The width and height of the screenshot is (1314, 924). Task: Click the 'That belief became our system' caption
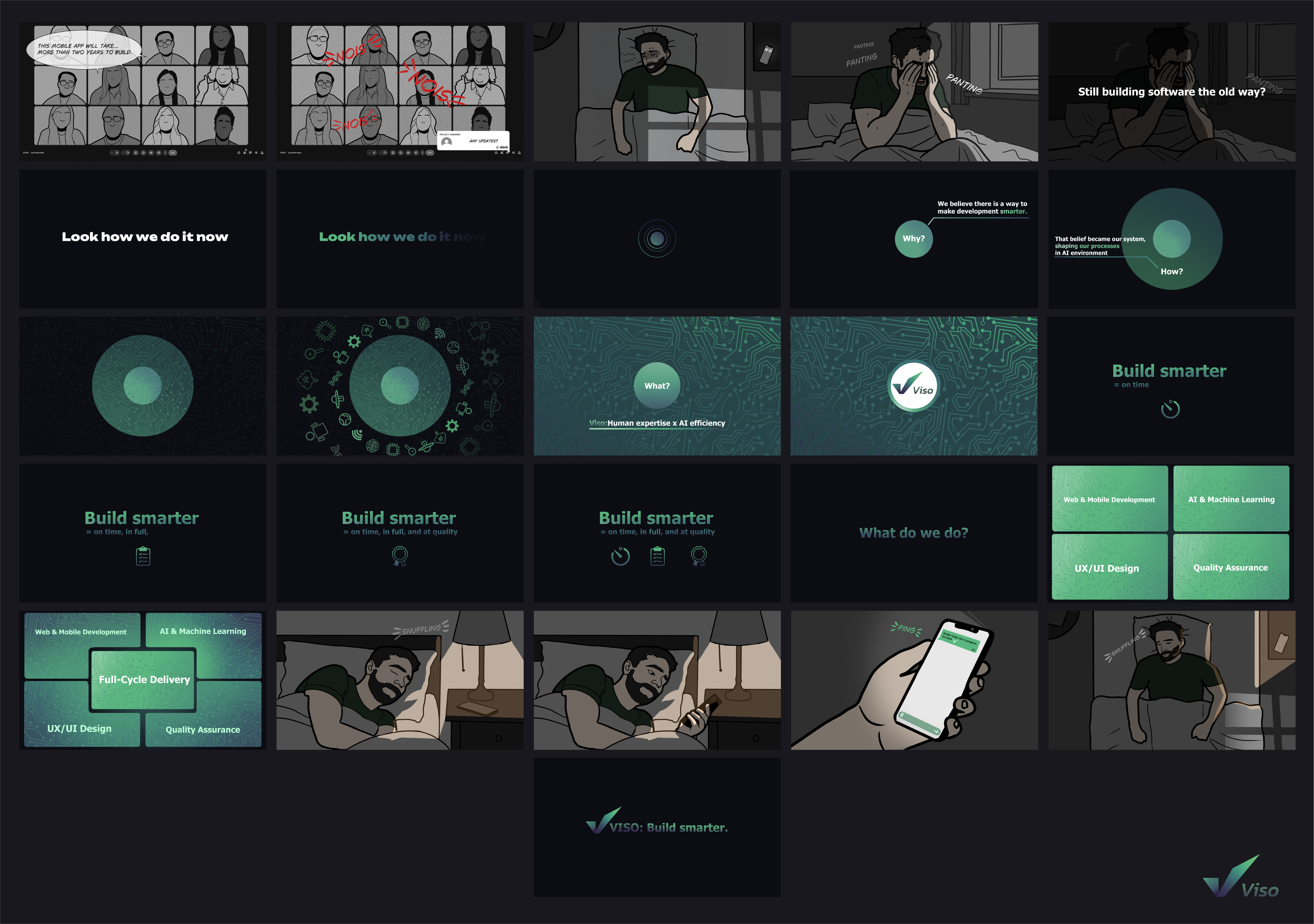click(1099, 246)
